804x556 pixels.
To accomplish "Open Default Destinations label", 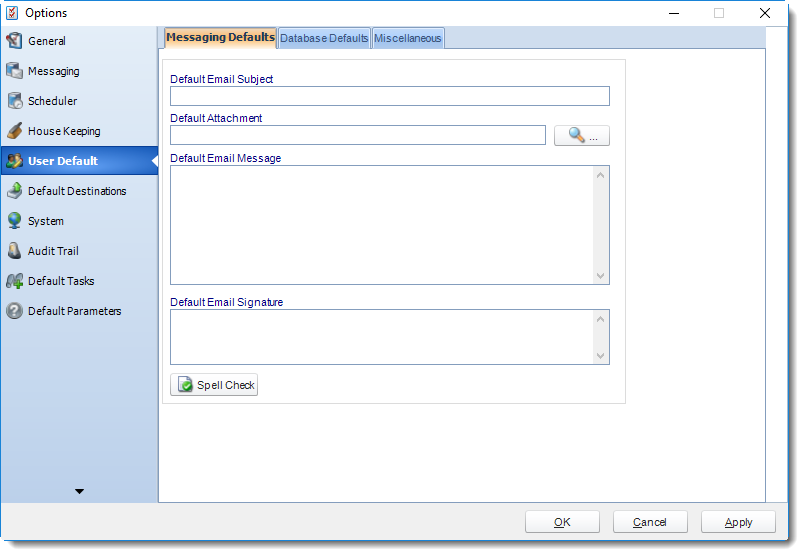I will coord(77,191).
